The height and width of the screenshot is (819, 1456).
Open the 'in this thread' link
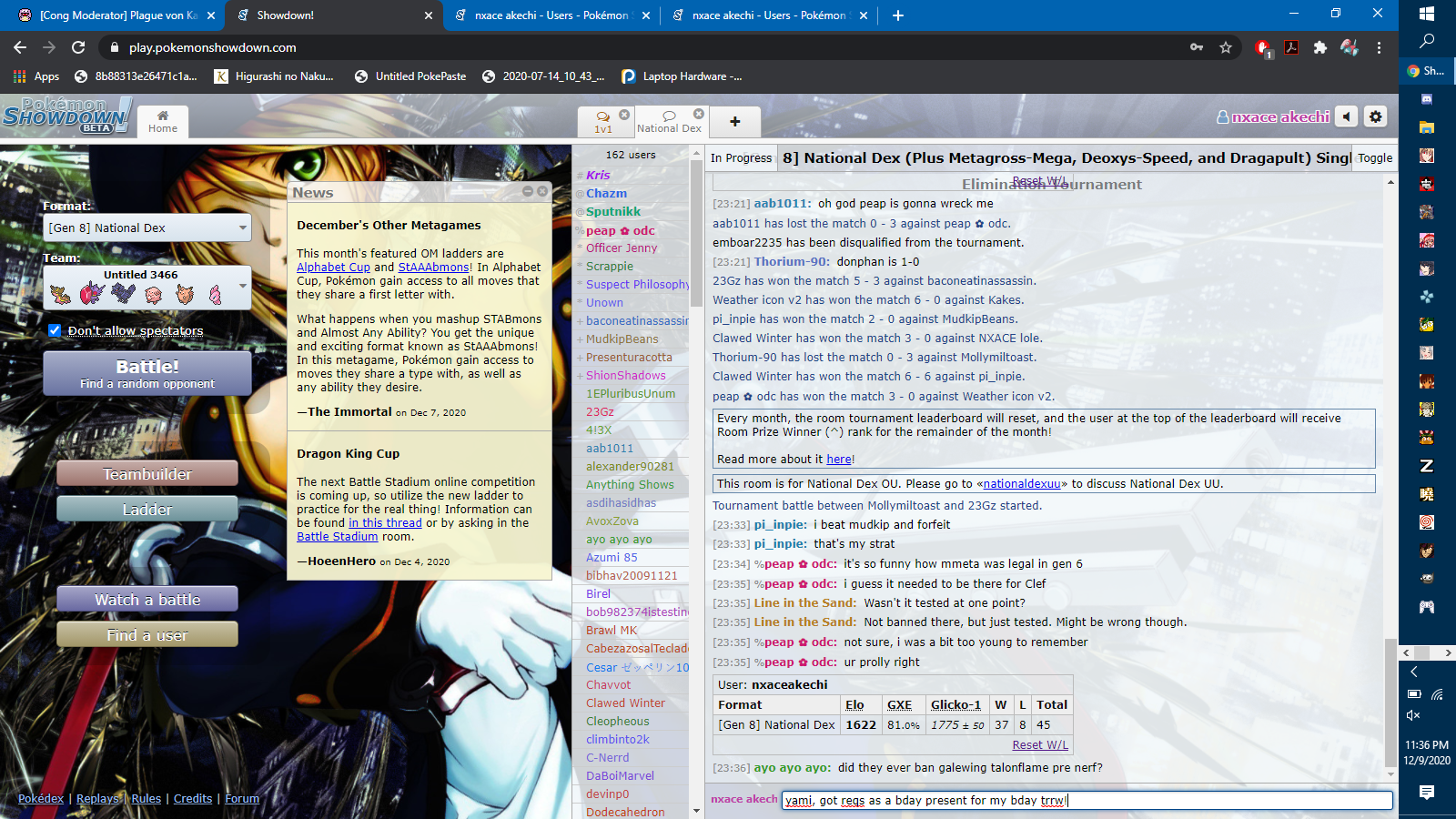[x=385, y=523]
